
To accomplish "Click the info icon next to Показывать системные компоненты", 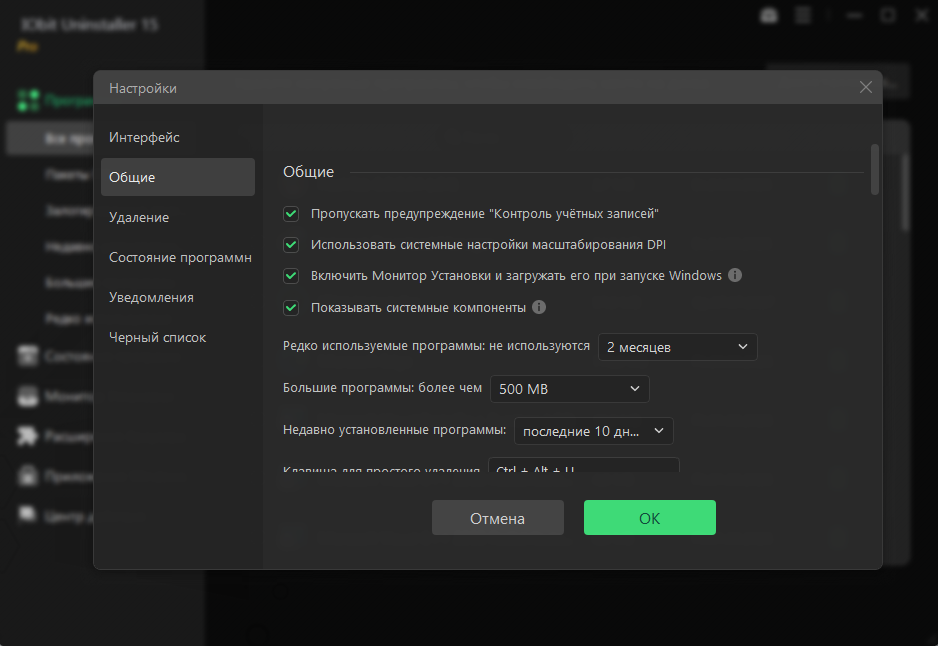I will coord(539,307).
